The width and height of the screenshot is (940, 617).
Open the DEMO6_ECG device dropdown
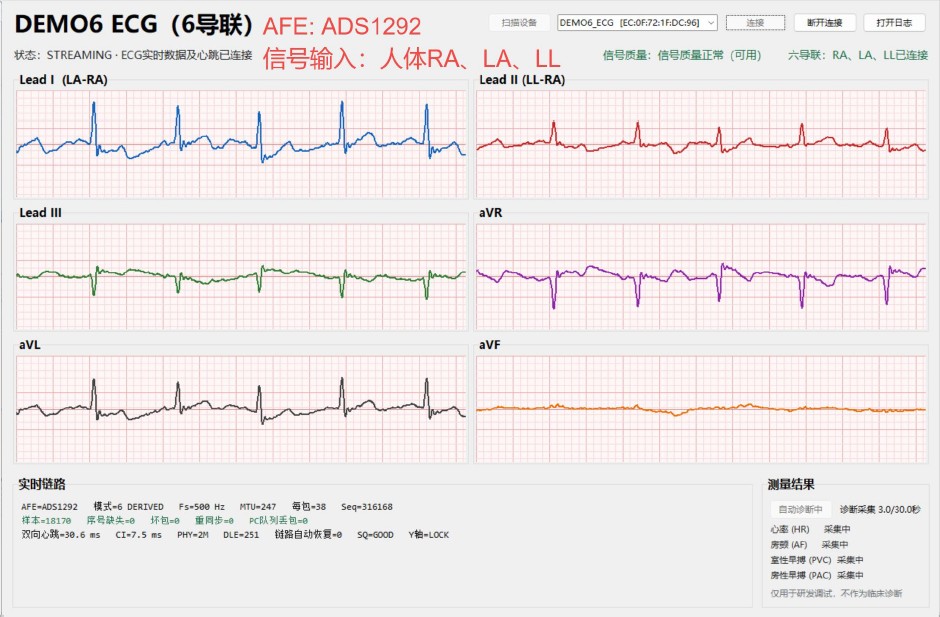point(637,23)
